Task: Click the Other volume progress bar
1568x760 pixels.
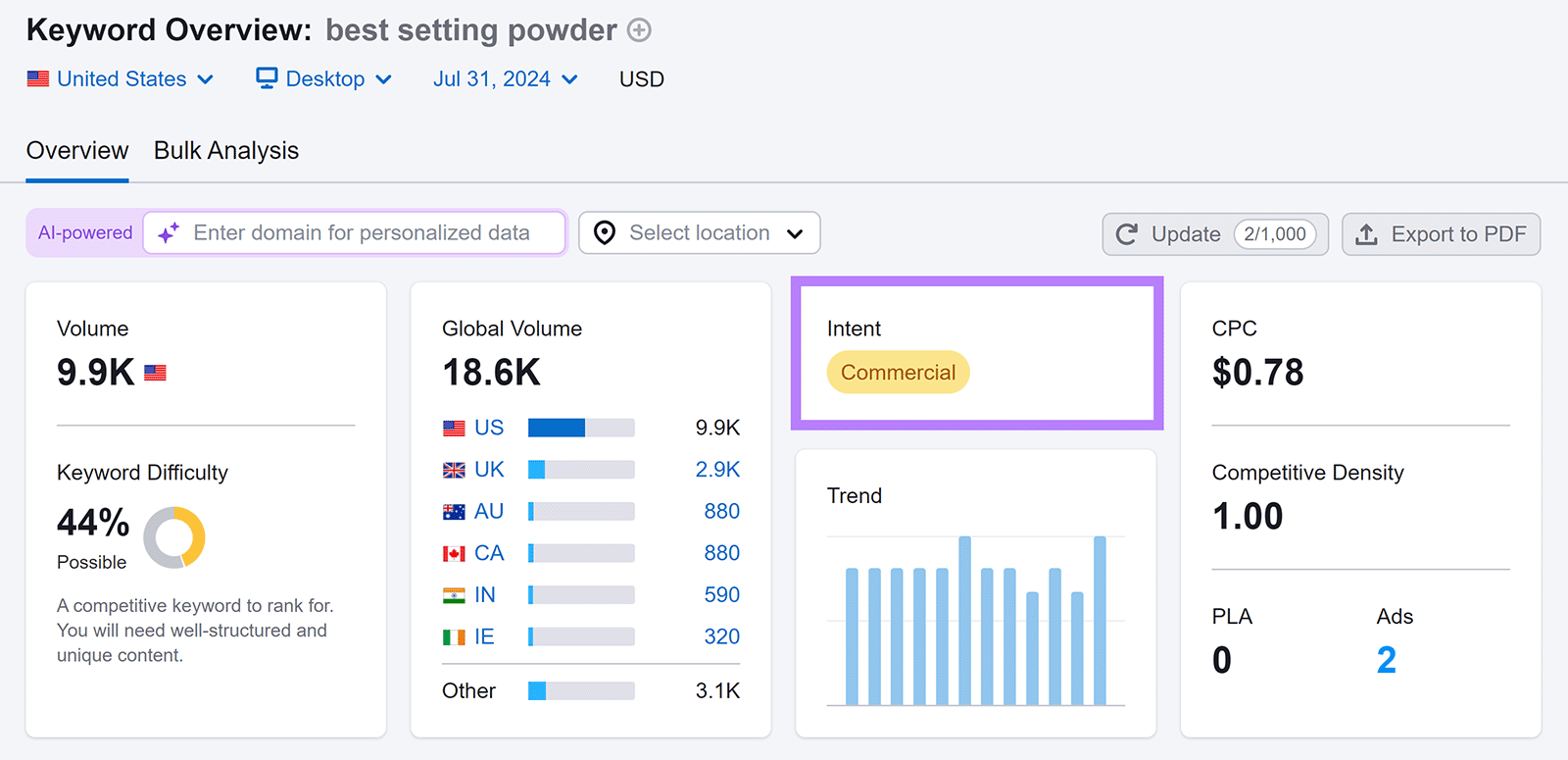Action: pyautogui.click(x=581, y=690)
